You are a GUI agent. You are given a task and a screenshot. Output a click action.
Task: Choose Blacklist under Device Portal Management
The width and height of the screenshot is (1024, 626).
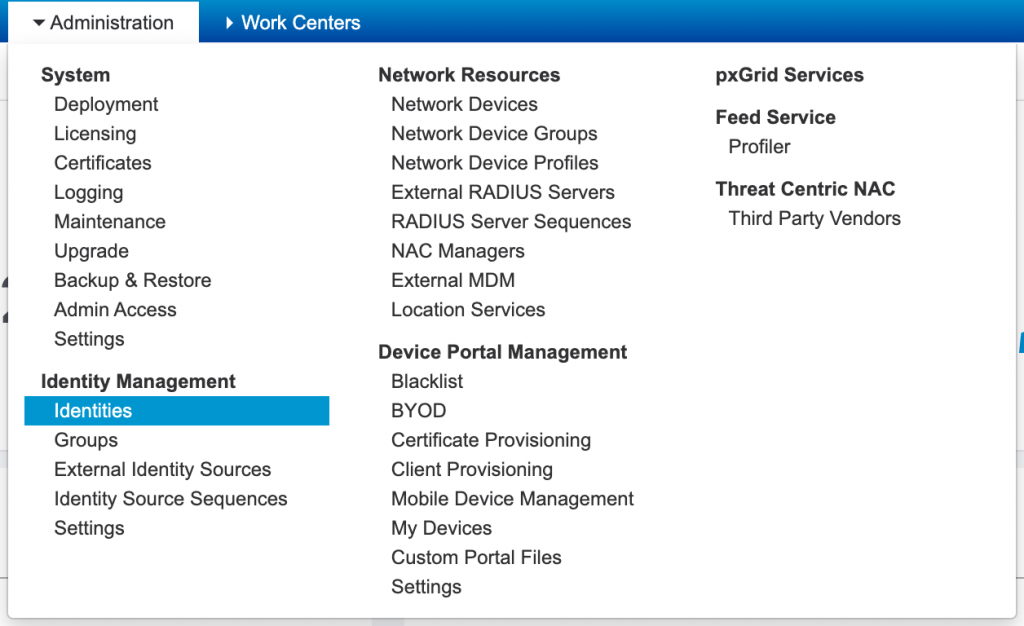(x=427, y=381)
